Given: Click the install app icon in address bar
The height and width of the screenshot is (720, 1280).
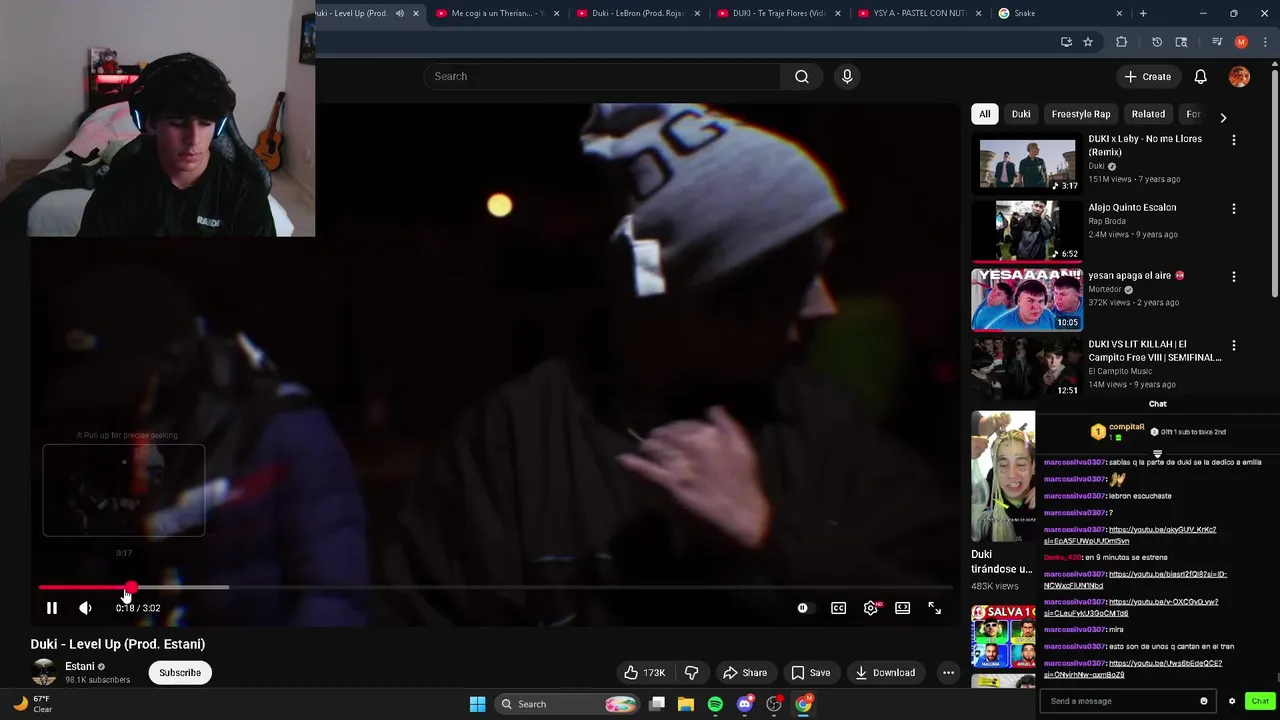Looking at the screenshot, I should [x=1066, y=42].
